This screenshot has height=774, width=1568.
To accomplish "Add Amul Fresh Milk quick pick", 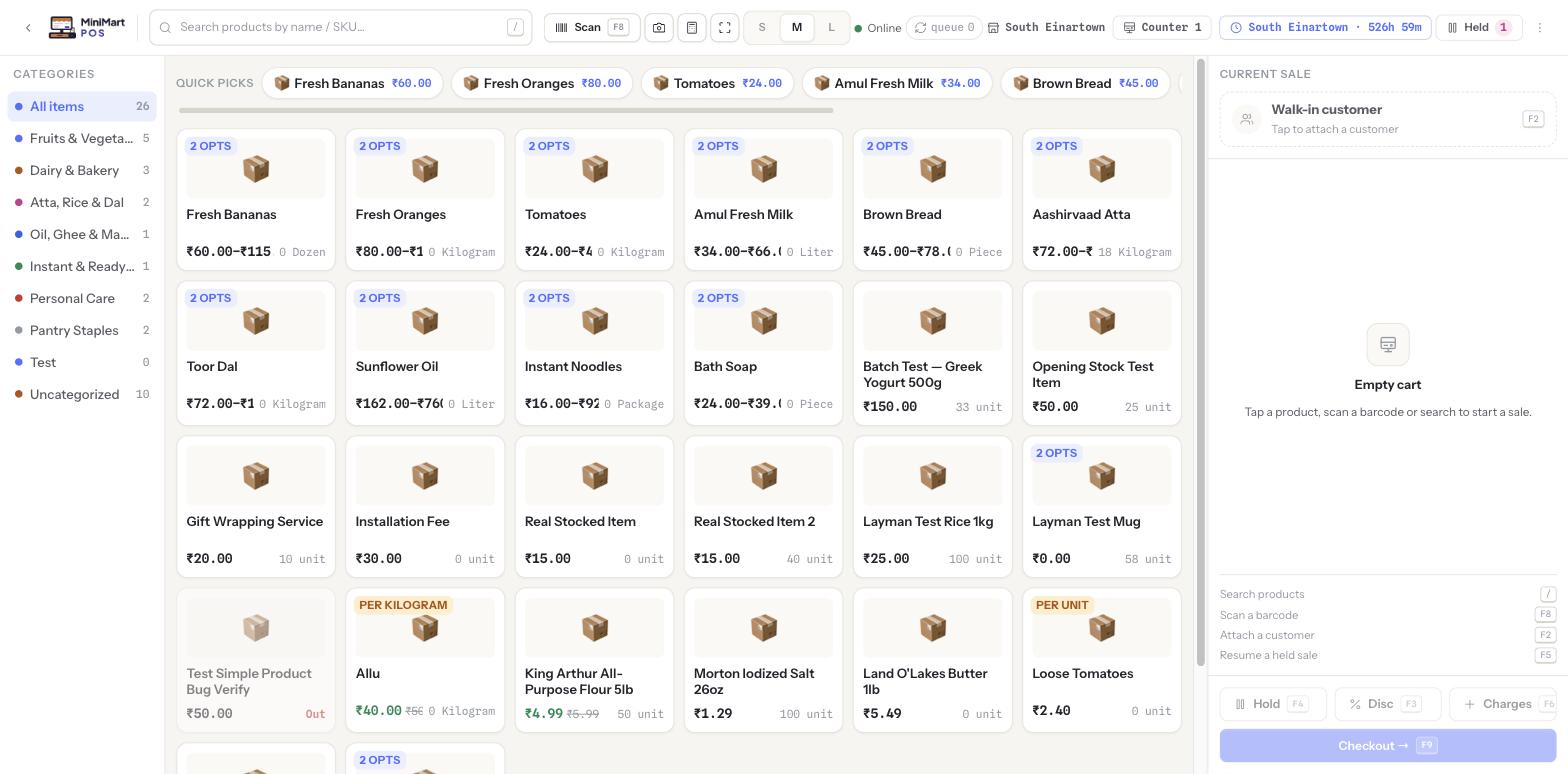I will point(897,83).
